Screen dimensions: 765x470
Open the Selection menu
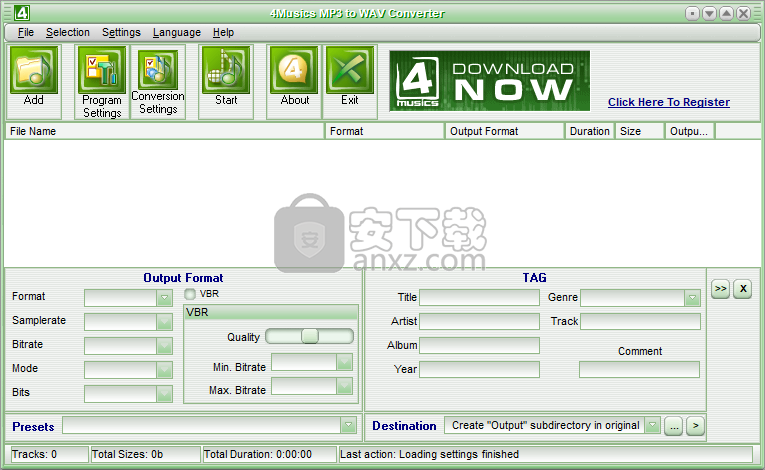(x=68, y=32)
